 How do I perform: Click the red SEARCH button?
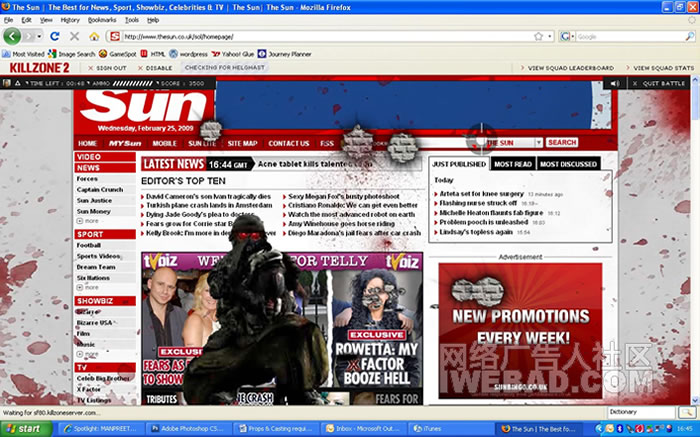tap(562, 142)
